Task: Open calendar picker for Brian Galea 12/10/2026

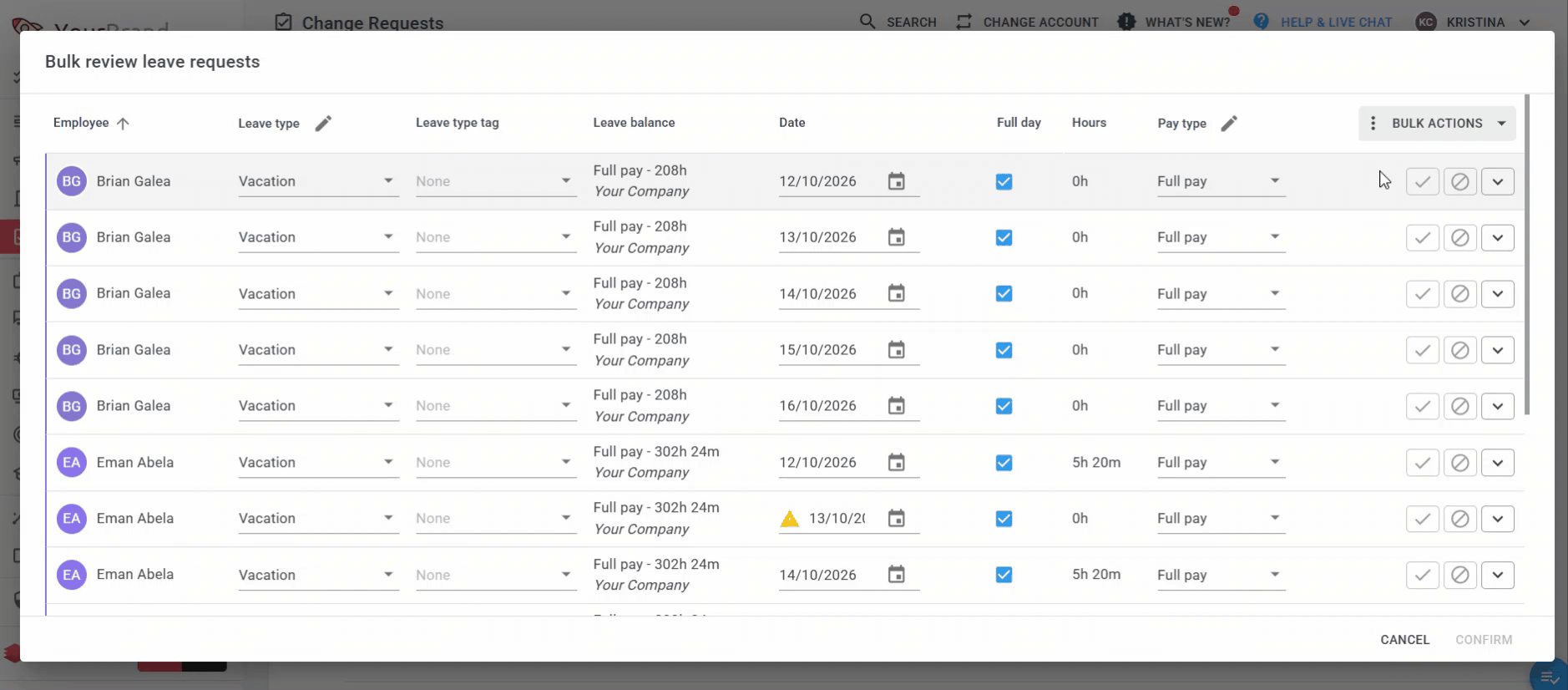Action: click(896, 181)
